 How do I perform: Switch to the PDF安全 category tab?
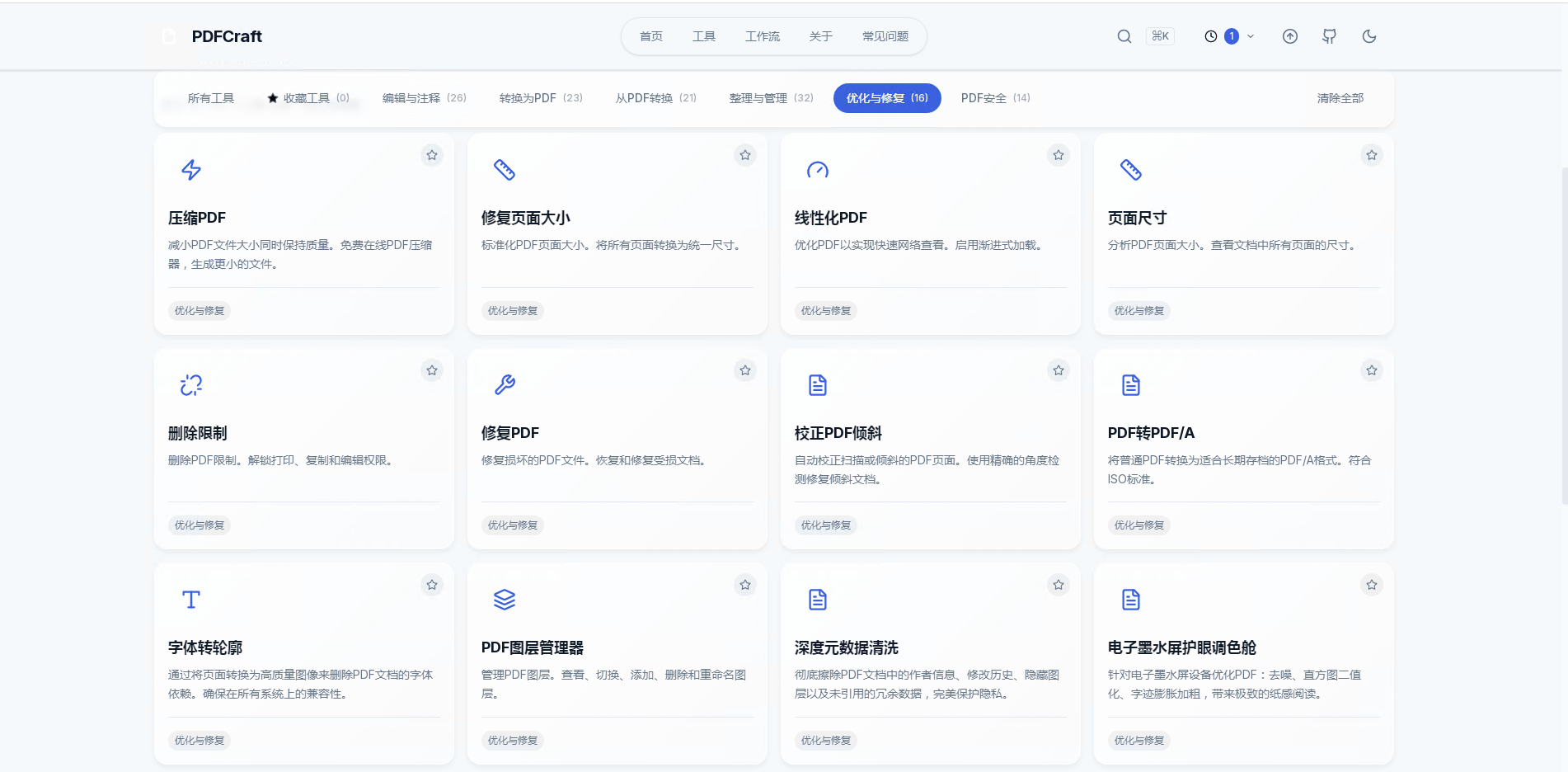click(996, 98)
